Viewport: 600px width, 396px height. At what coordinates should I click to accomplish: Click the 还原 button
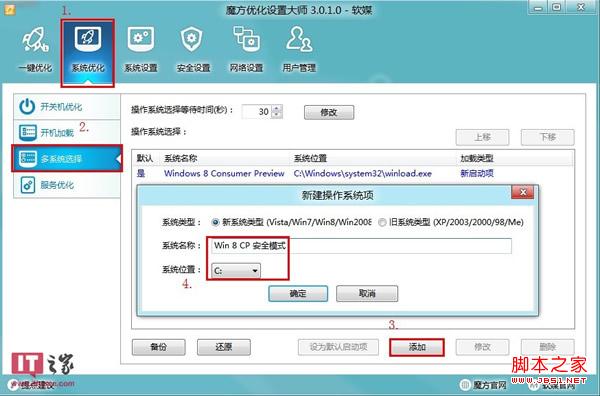(224, 347)
